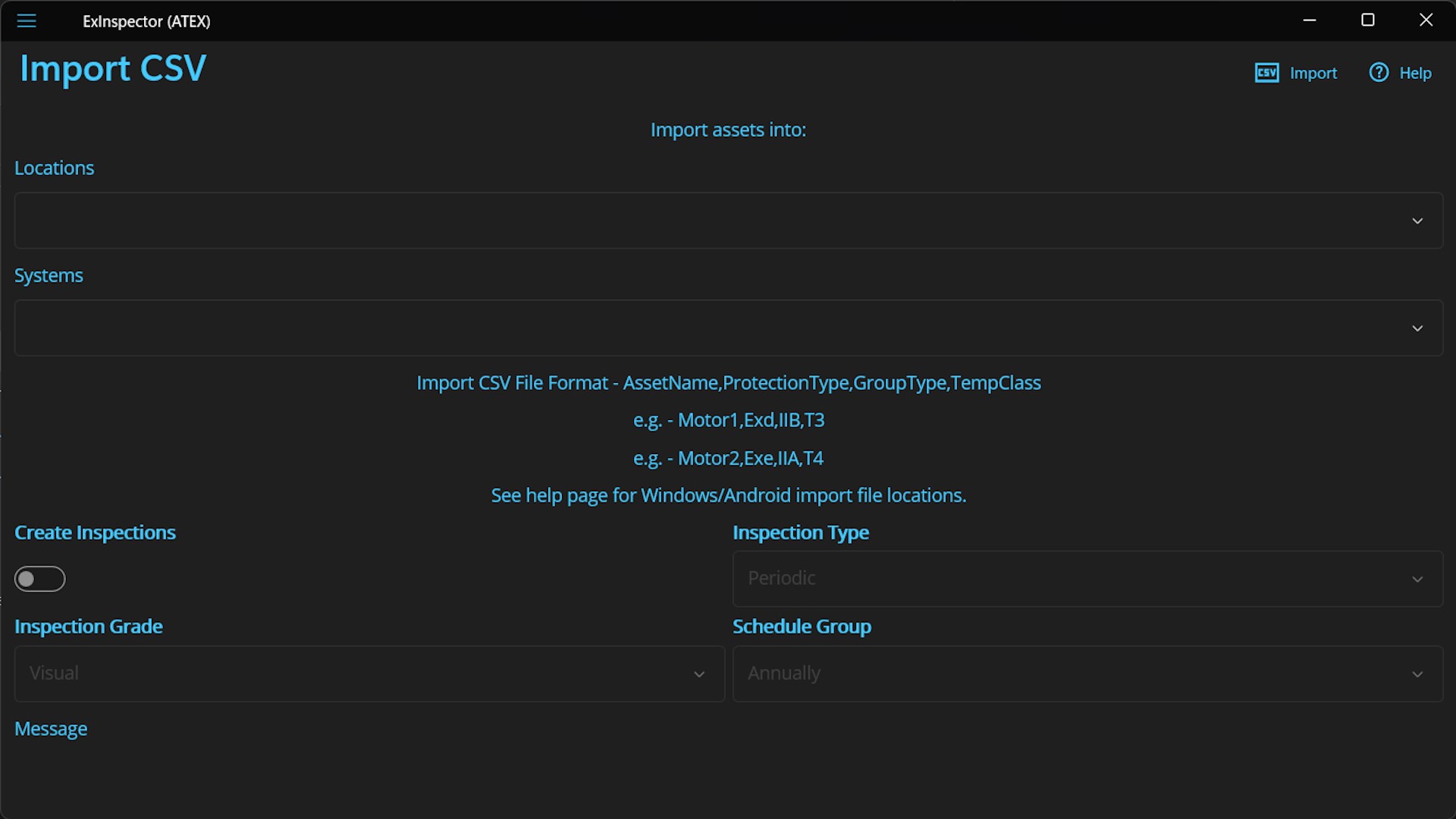Enable the Create Inspections switch

(x=40, y=579)
